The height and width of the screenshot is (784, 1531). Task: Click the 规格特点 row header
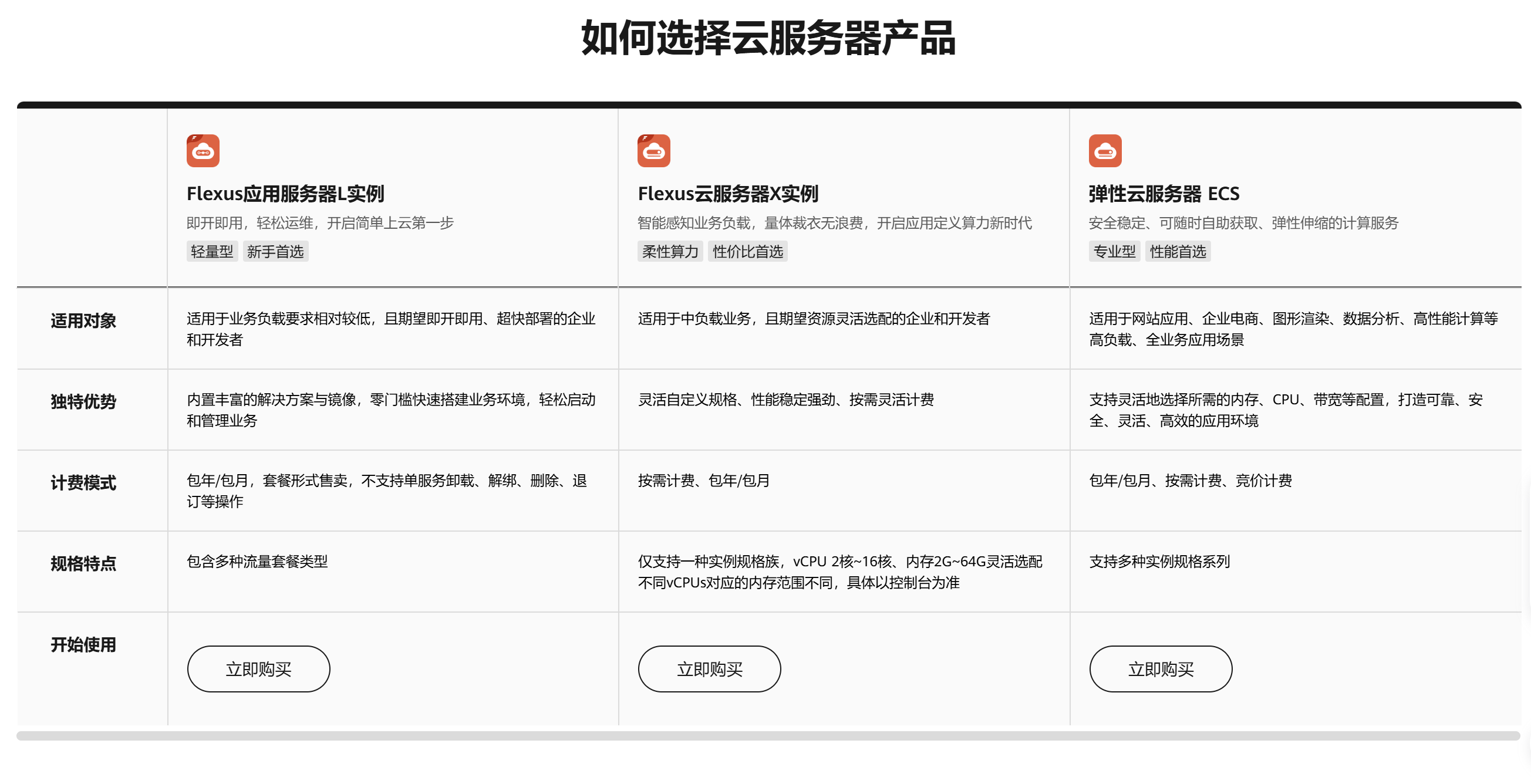(x=83, y=564)
